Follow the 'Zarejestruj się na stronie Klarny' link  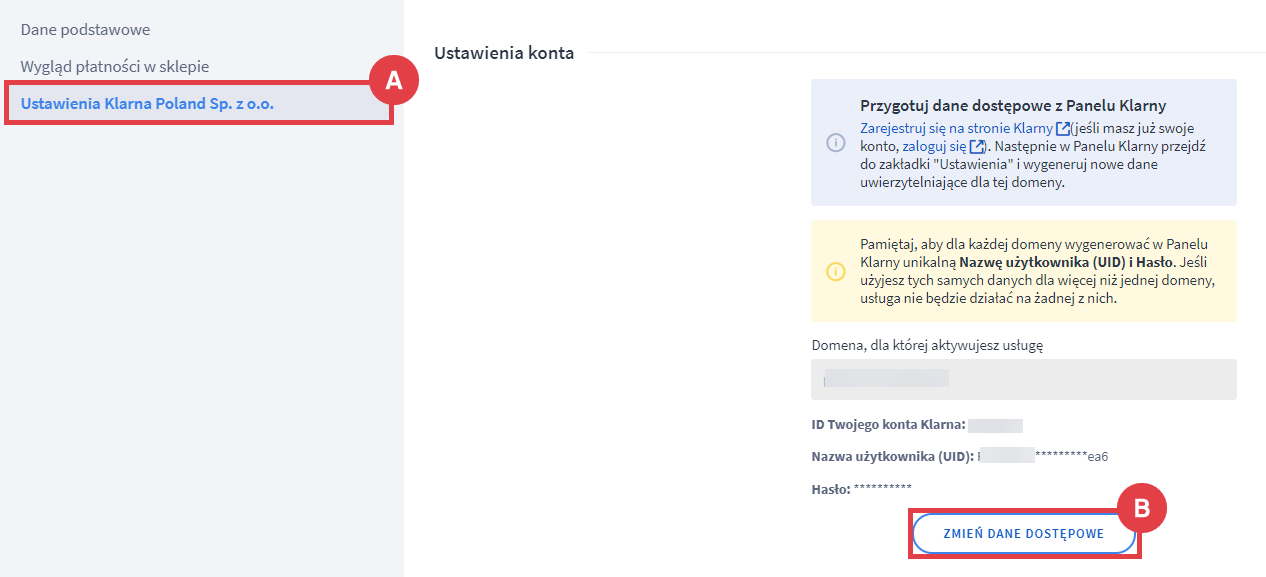pyautogui.click(x=956, y=128)
